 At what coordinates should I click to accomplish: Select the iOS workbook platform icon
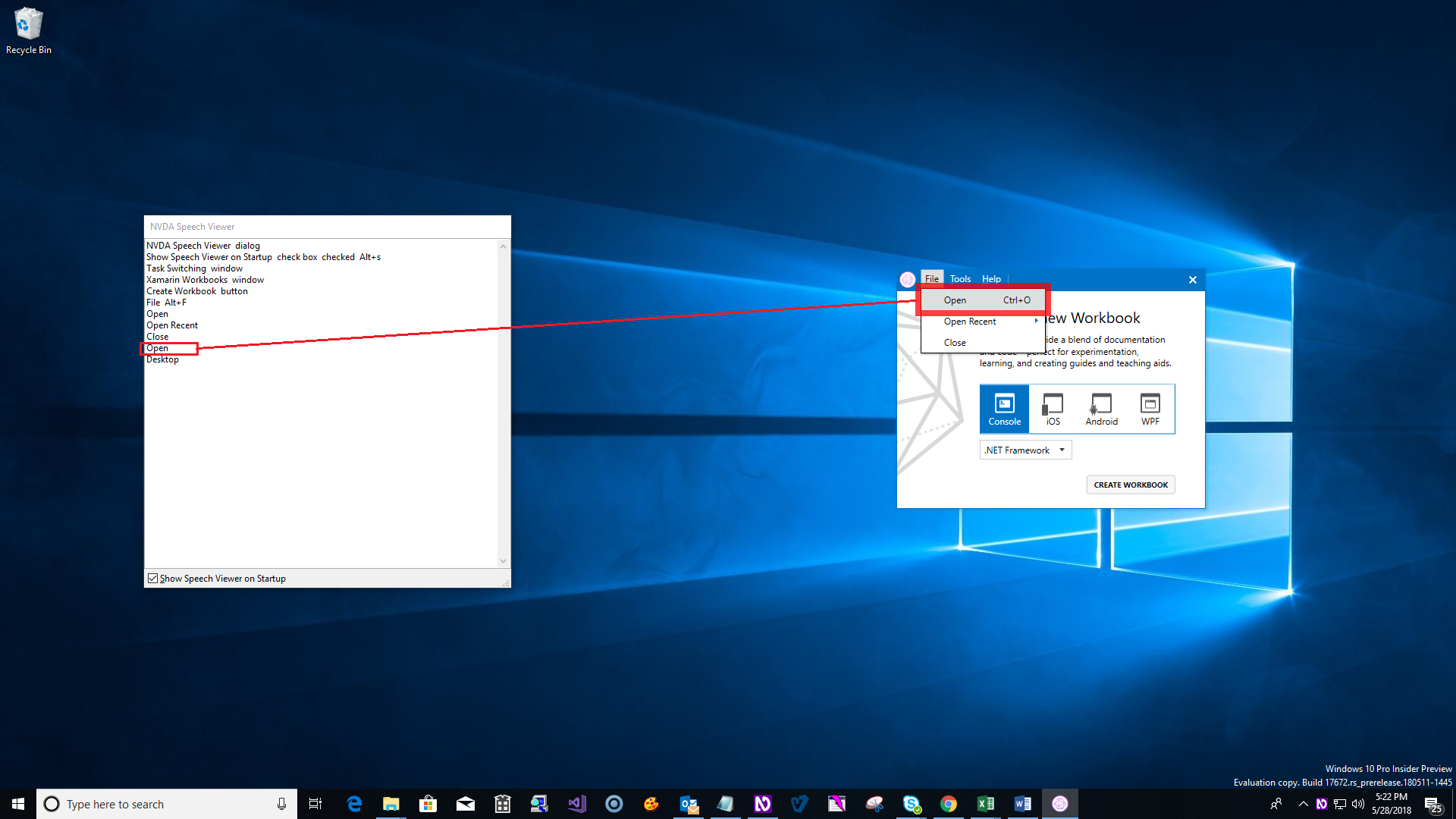pyautogui.click(x=1053, y=409)
